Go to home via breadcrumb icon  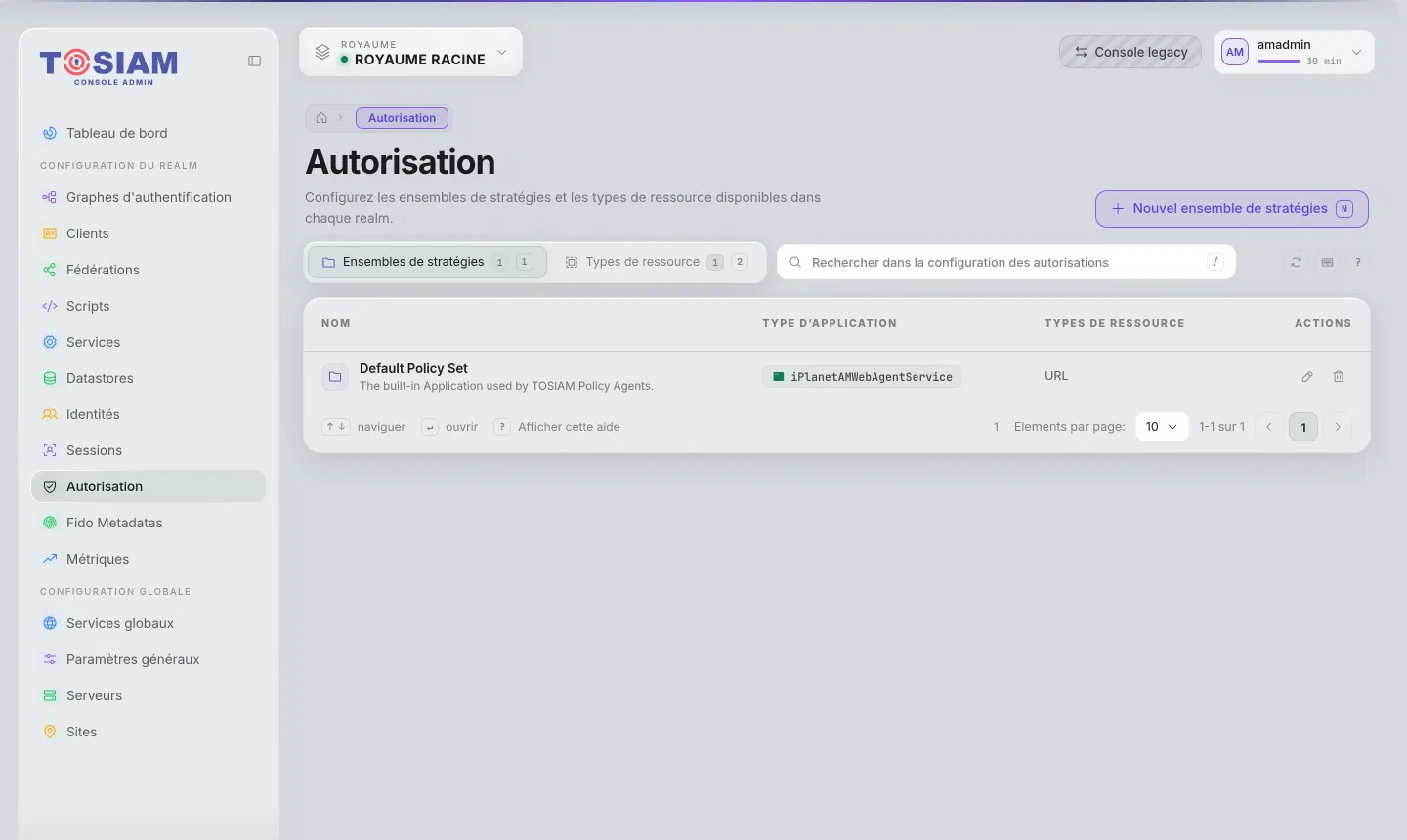click(x=321, y=118)
